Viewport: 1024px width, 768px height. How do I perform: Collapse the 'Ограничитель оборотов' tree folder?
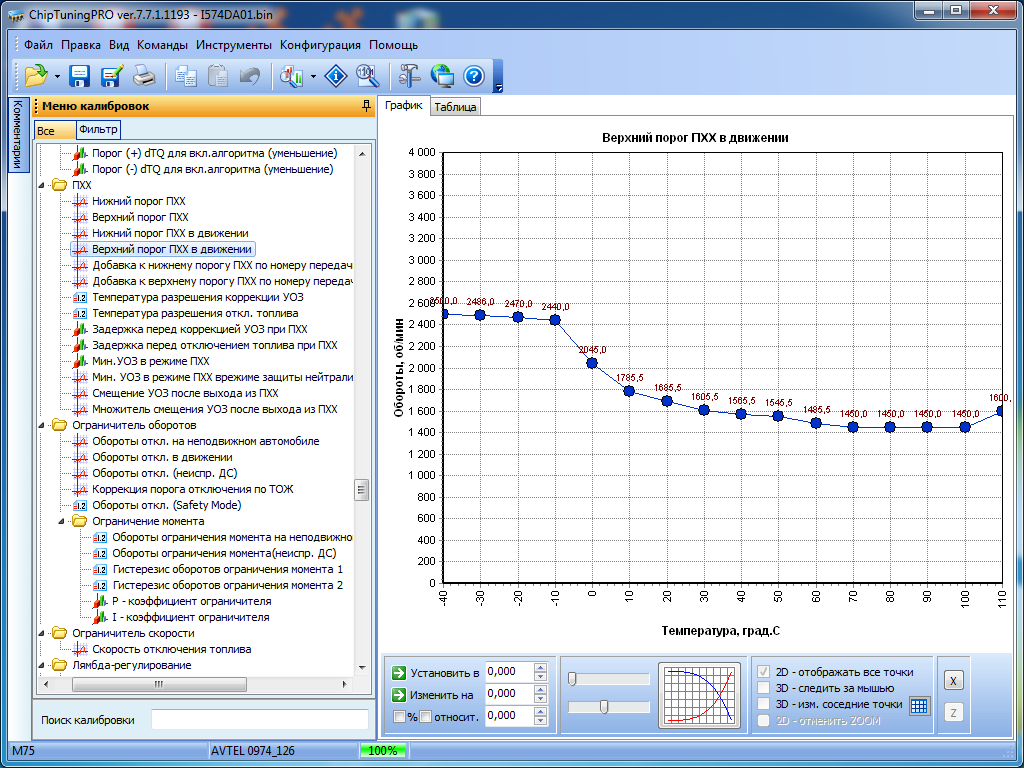pyautogui.click(x=42, y=425)
